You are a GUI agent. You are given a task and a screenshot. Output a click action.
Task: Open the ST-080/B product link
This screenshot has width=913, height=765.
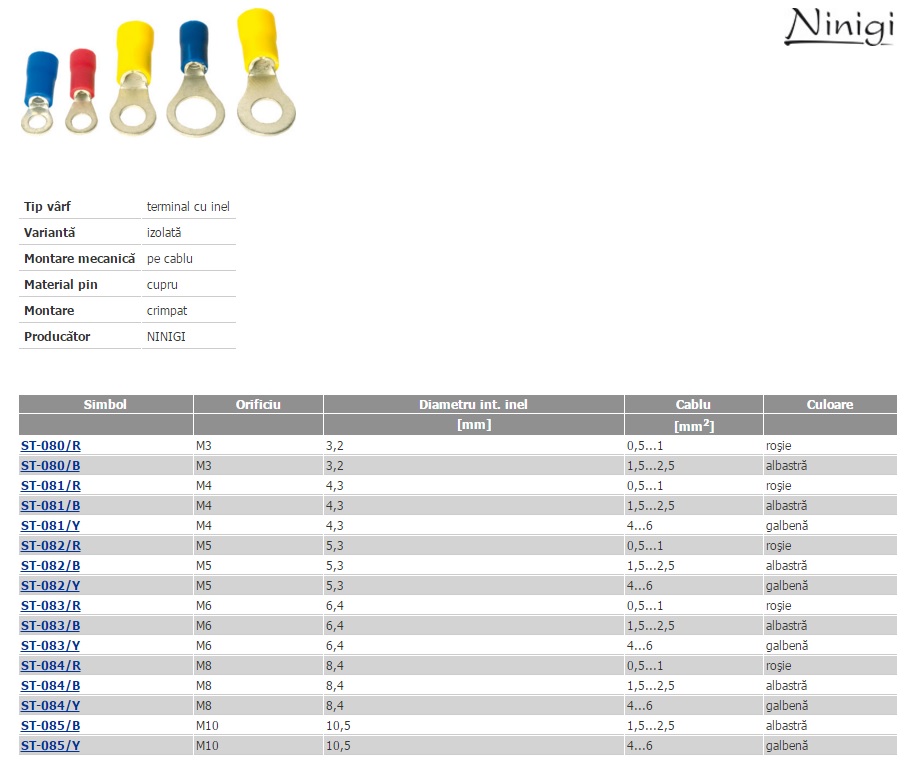click(x=51, y=466)
